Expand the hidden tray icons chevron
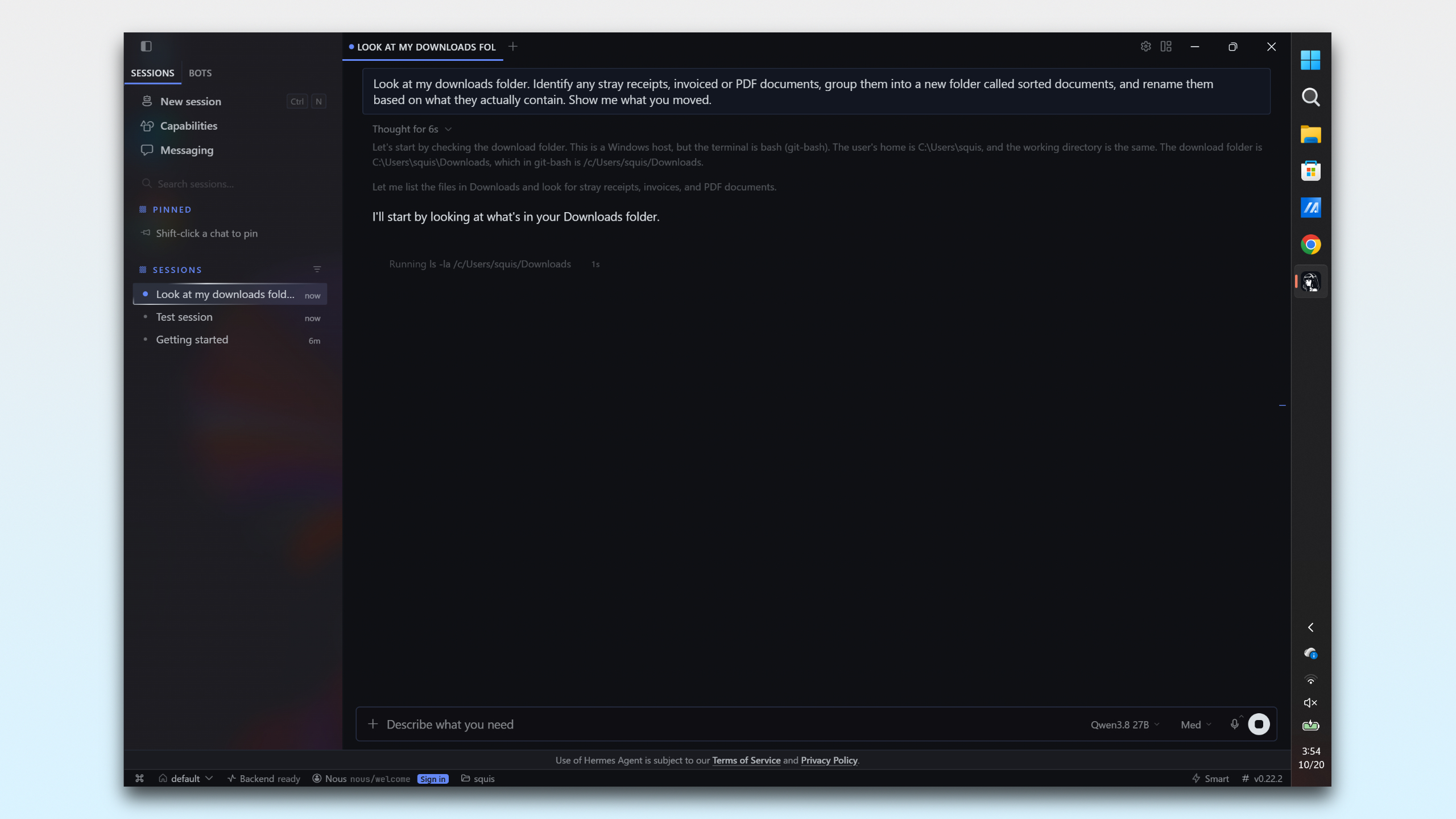 pyautogui.click(x=1310, y=627)
